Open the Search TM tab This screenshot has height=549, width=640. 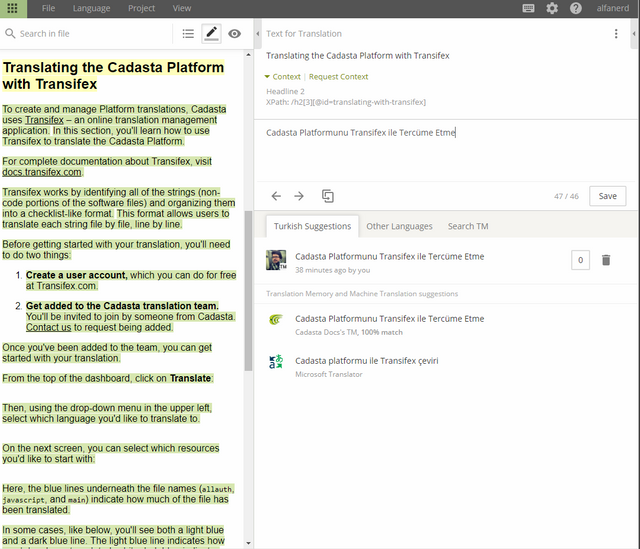pyautogui.click(x=468, y=226)
